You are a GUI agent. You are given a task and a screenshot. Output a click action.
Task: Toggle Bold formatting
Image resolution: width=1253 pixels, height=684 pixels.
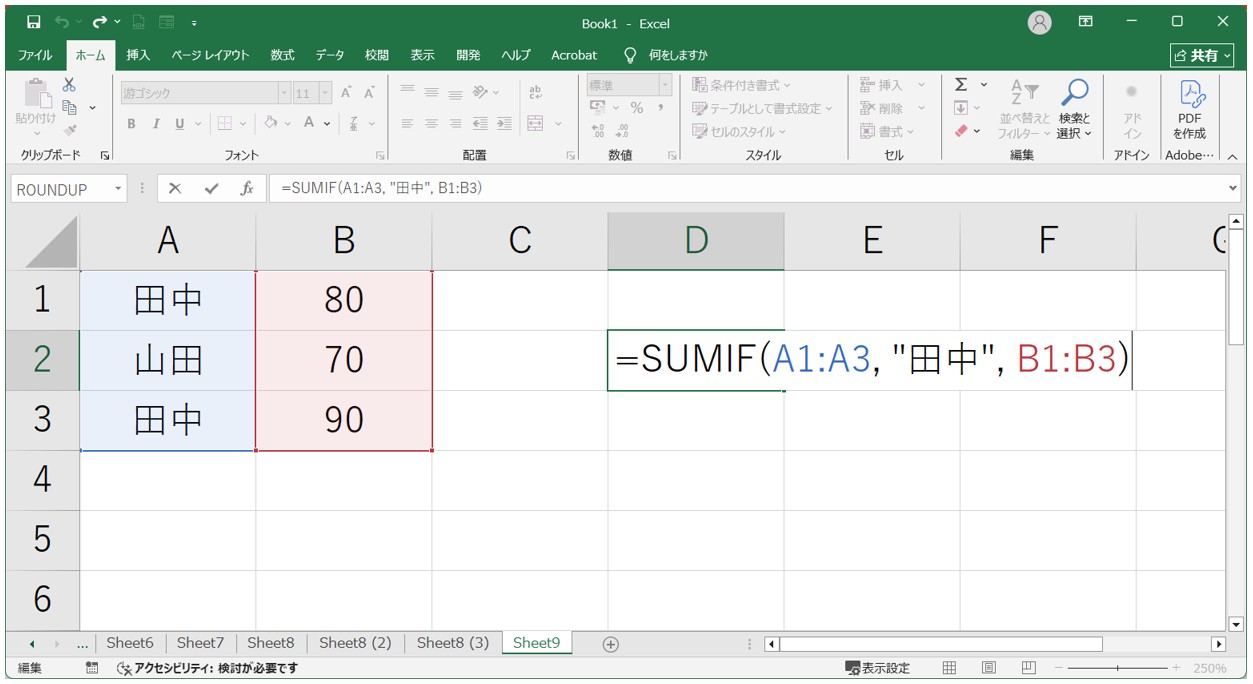click(x=131, y=124)
